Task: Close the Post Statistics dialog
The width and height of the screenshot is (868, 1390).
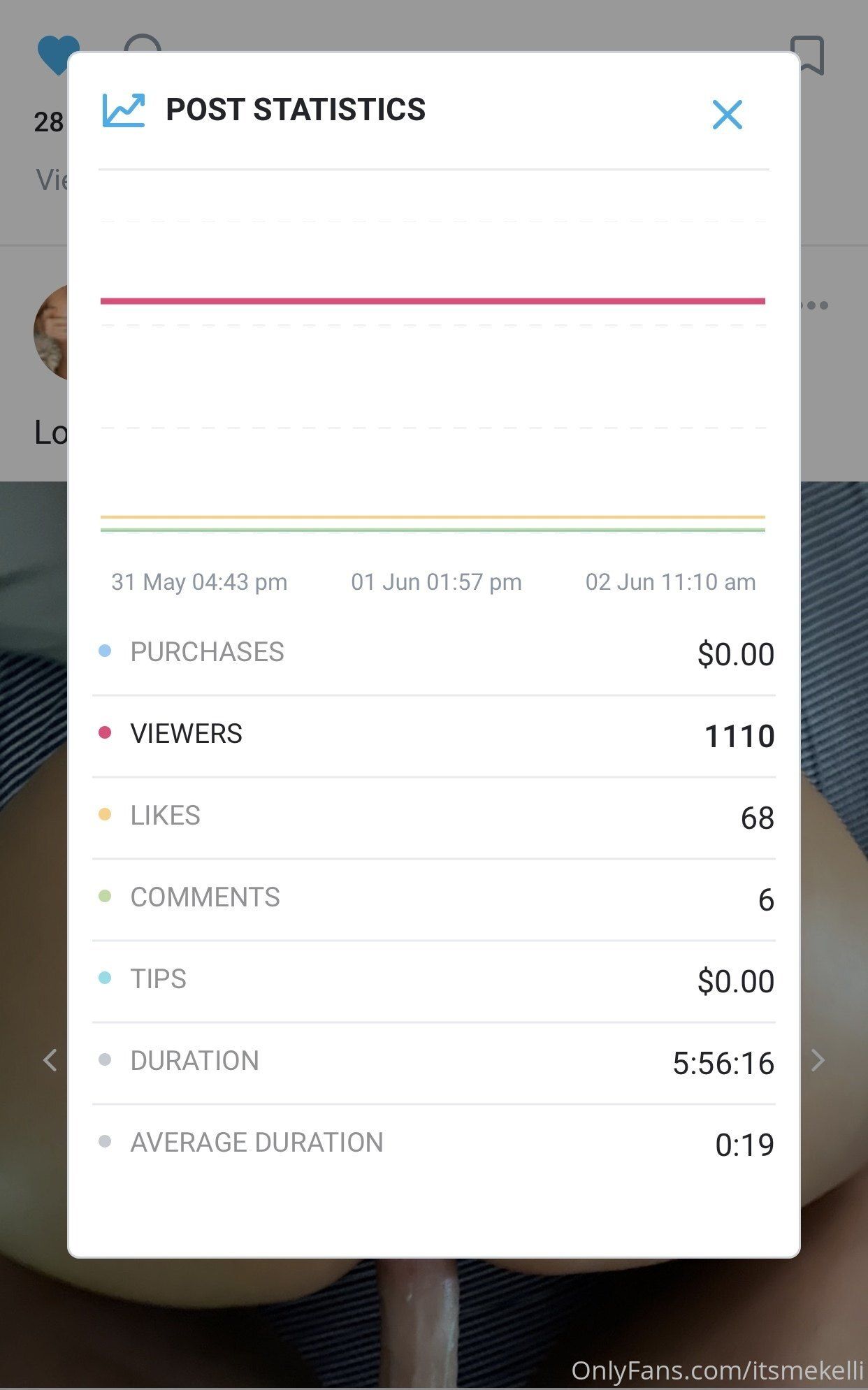Action: click(x=727, y=115)
